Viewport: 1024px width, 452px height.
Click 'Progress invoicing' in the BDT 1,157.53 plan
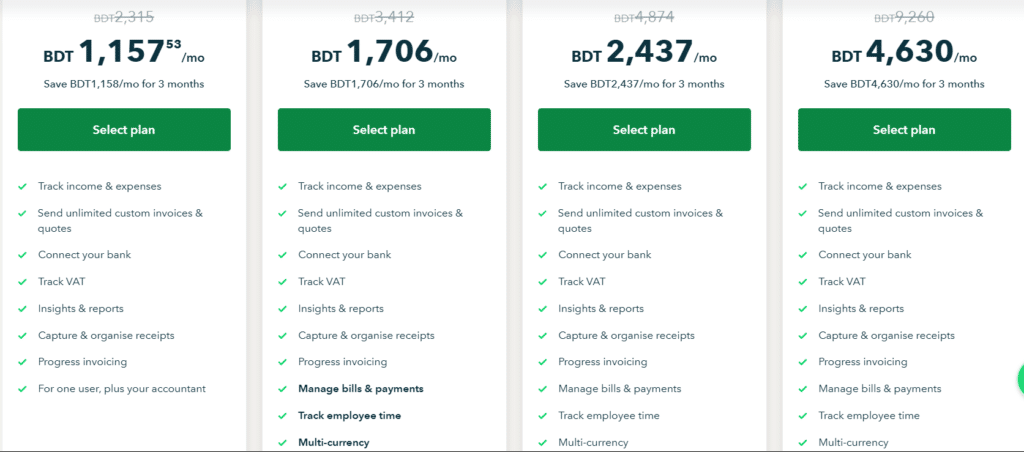pos(82,362)
